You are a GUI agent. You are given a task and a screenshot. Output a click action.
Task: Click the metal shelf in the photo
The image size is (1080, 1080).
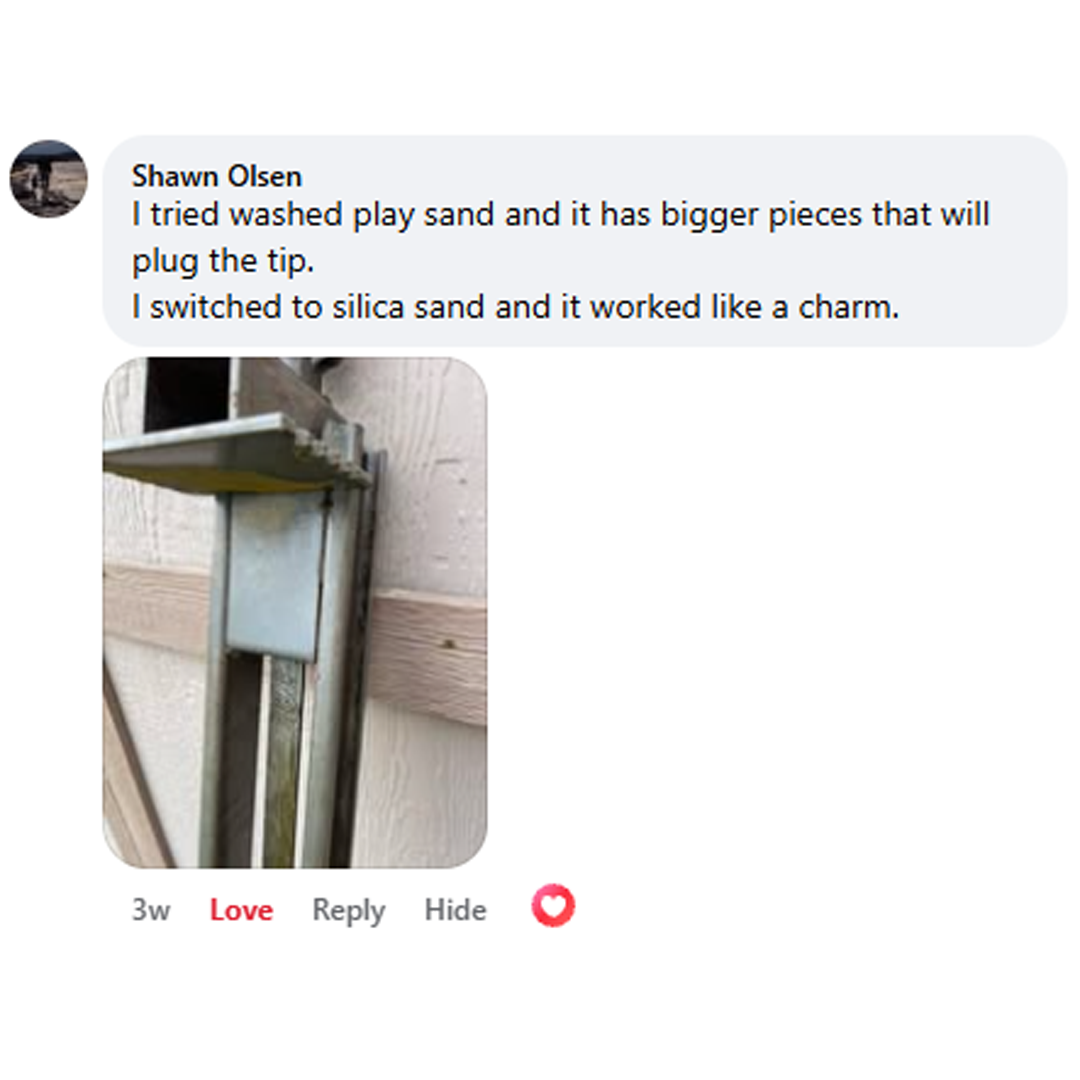pos(234,451)
